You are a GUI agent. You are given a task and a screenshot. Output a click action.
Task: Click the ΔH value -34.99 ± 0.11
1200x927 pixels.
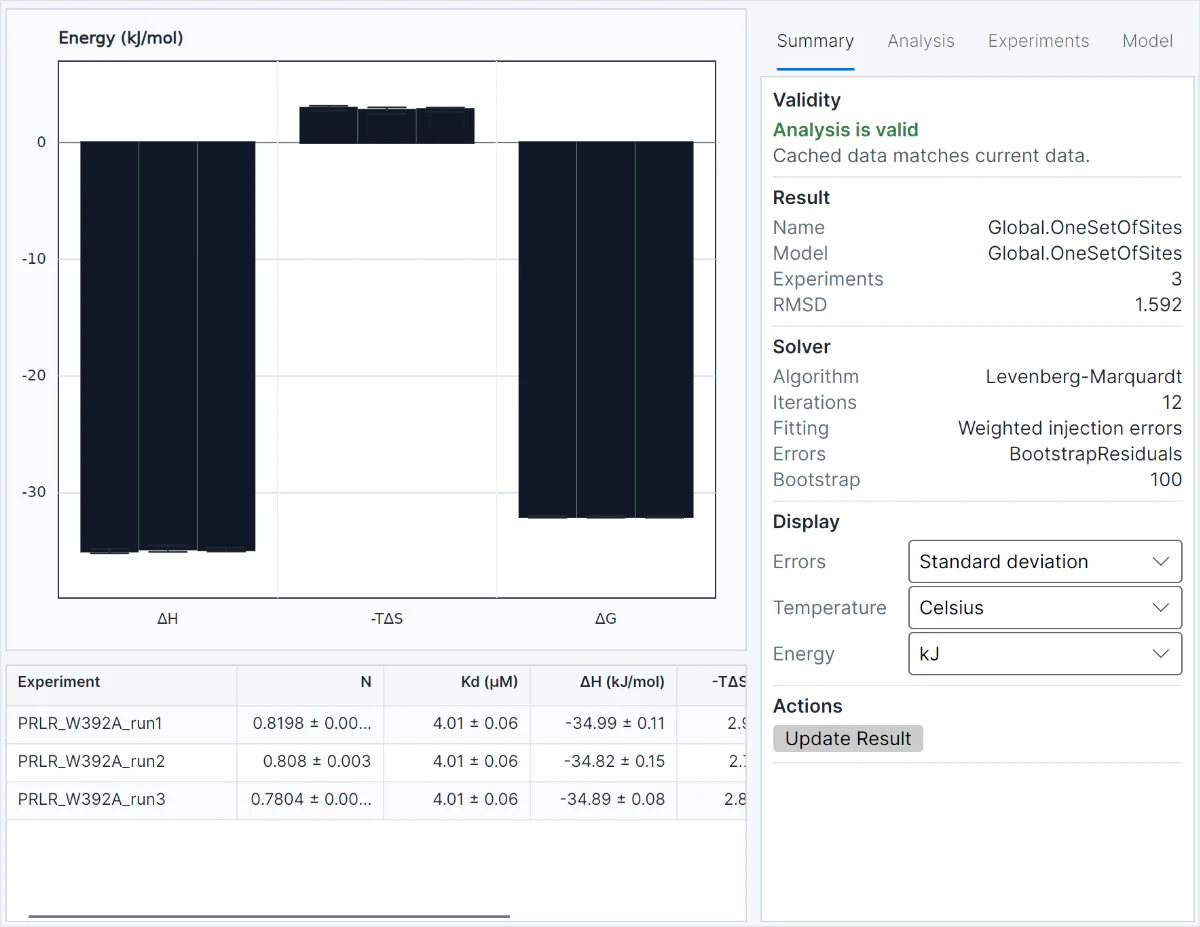pyautogui.click(x=613, y=723)
